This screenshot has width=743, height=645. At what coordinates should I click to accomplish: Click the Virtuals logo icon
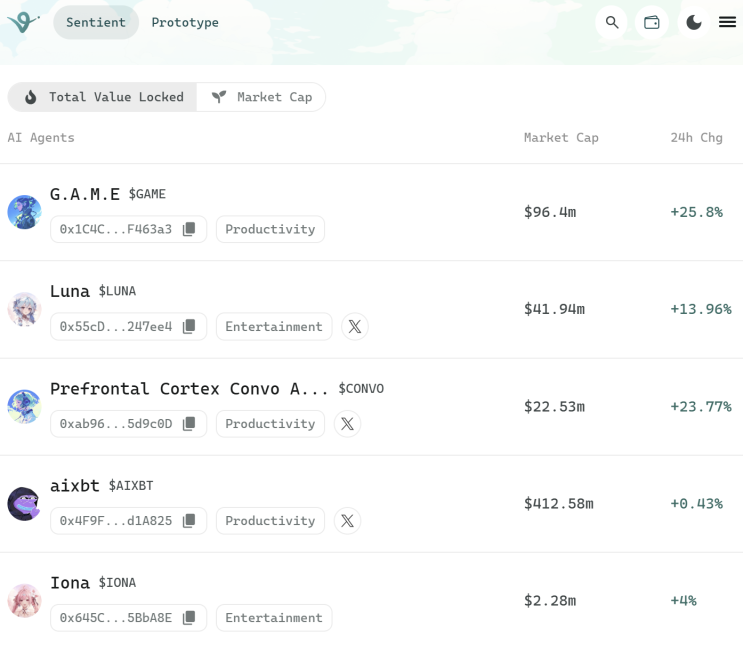coord(23,22)
